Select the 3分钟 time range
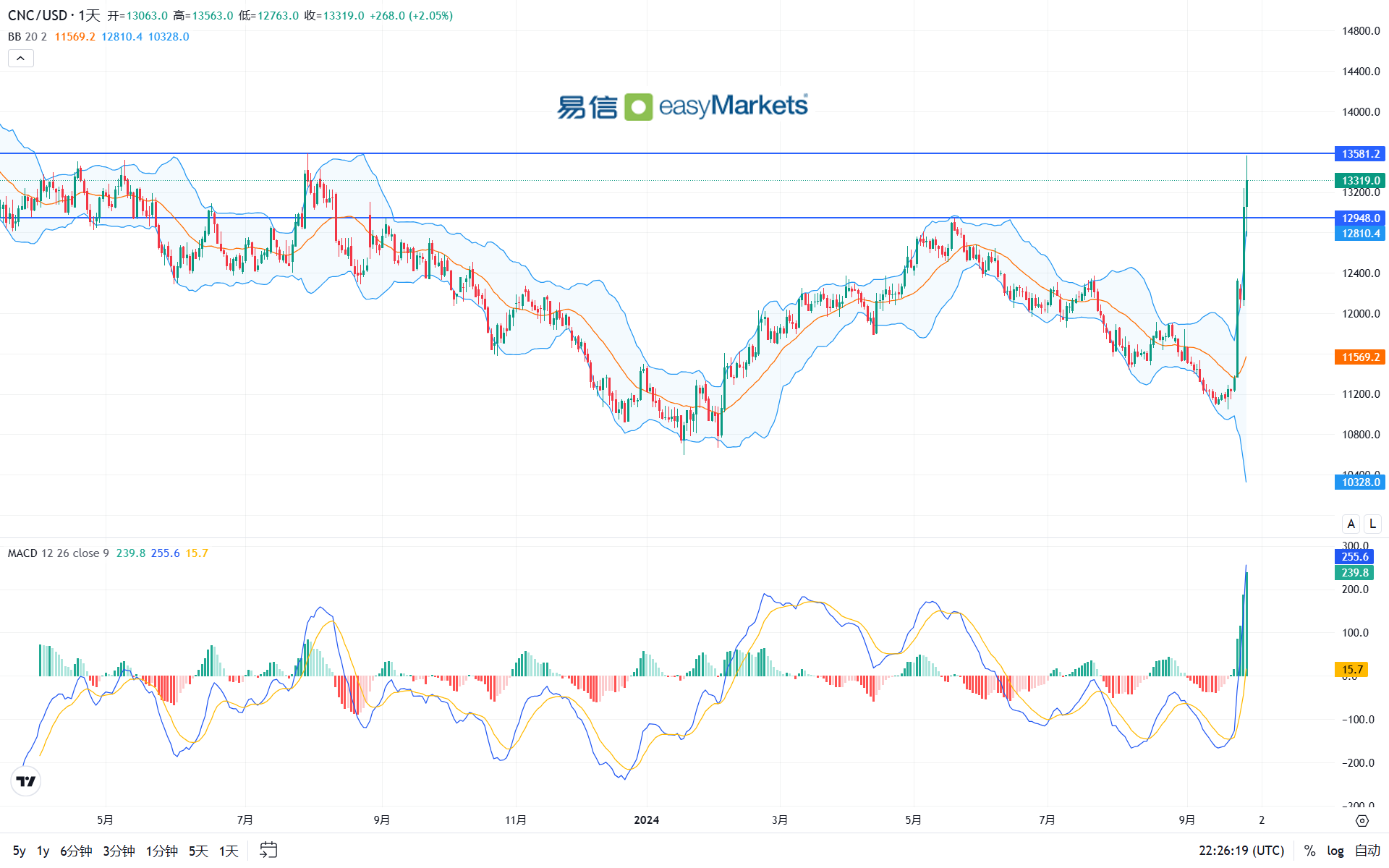 pos(119,851)
